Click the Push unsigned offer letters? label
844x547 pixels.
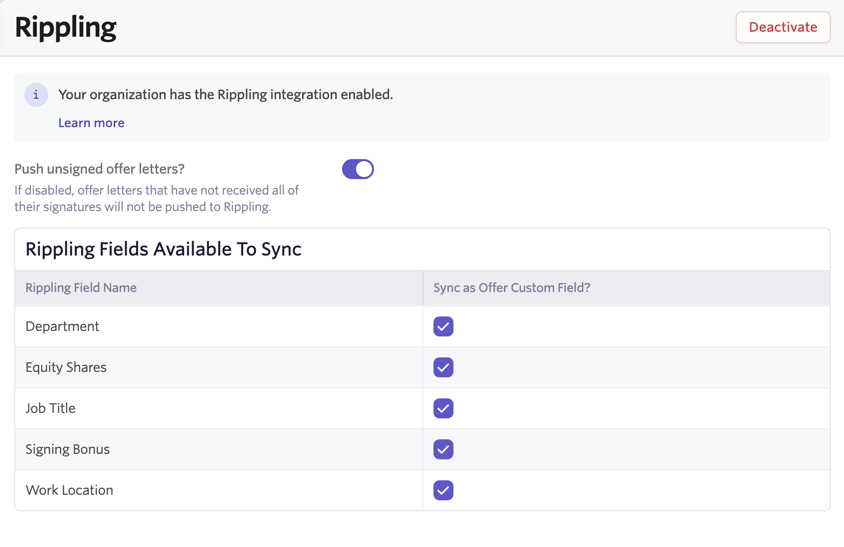(99, 169)
